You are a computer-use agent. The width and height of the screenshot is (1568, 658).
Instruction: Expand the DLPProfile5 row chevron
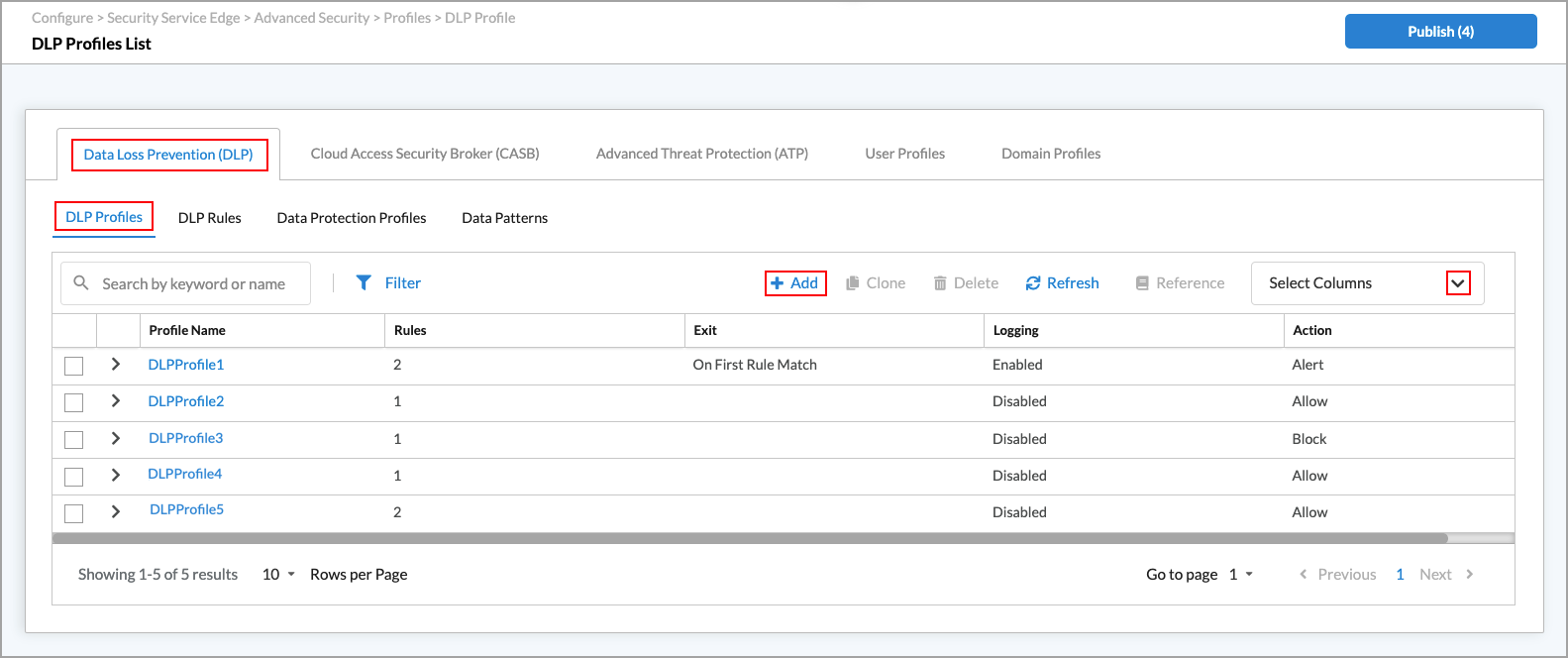pyautogui.click(x=116, y=511)
